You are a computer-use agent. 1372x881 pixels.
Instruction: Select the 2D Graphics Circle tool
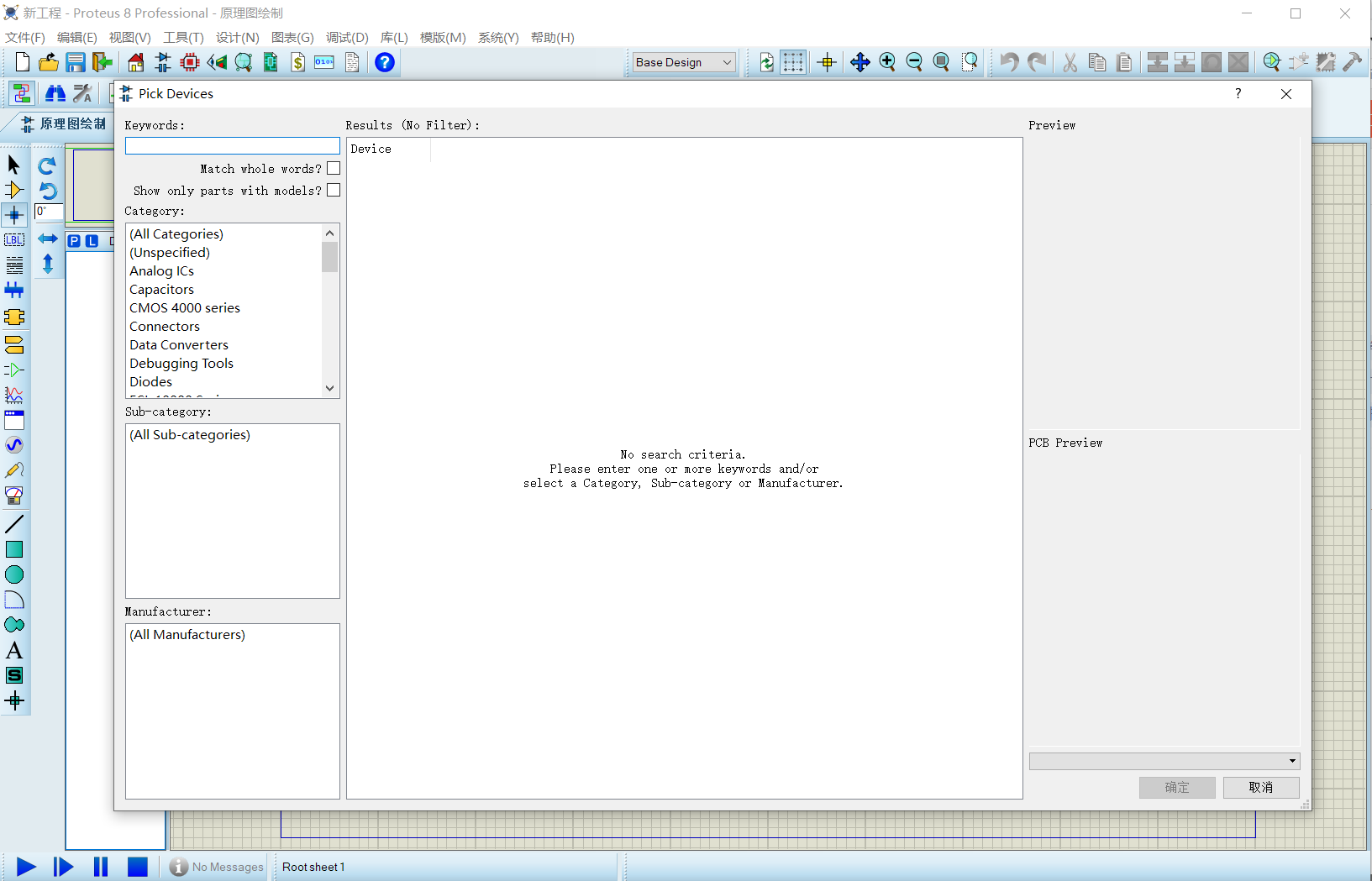[x=14, y=574]
